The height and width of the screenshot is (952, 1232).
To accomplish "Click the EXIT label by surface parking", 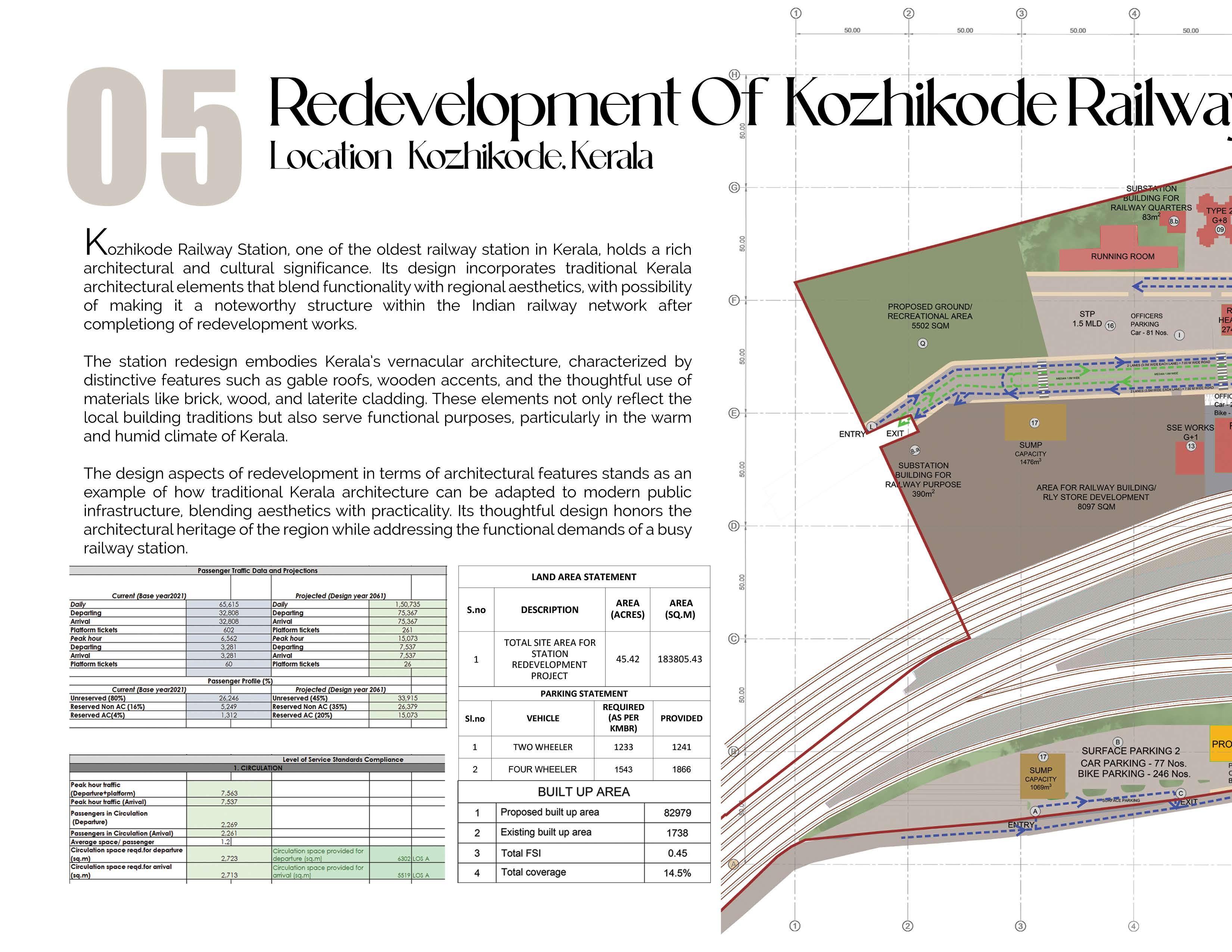I will (x=1189, y=802).
